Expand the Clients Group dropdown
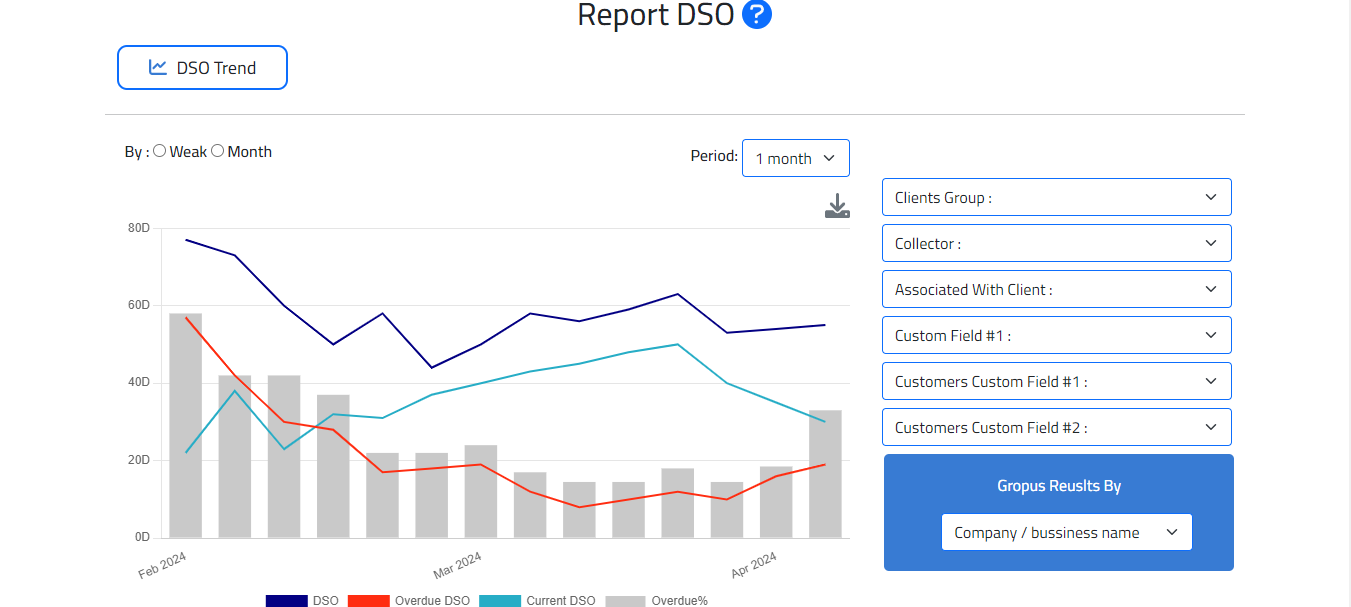 pos(1056,197)
